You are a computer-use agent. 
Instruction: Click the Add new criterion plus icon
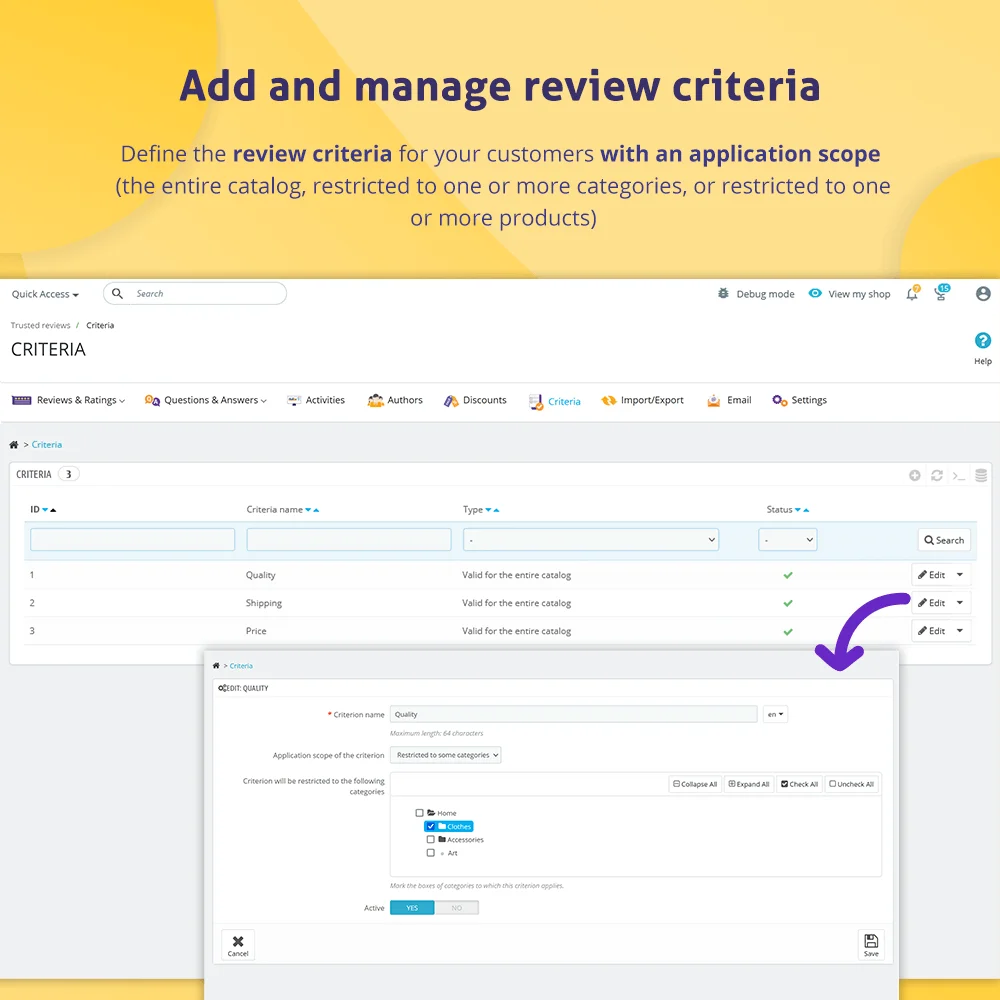click(914, 475)
